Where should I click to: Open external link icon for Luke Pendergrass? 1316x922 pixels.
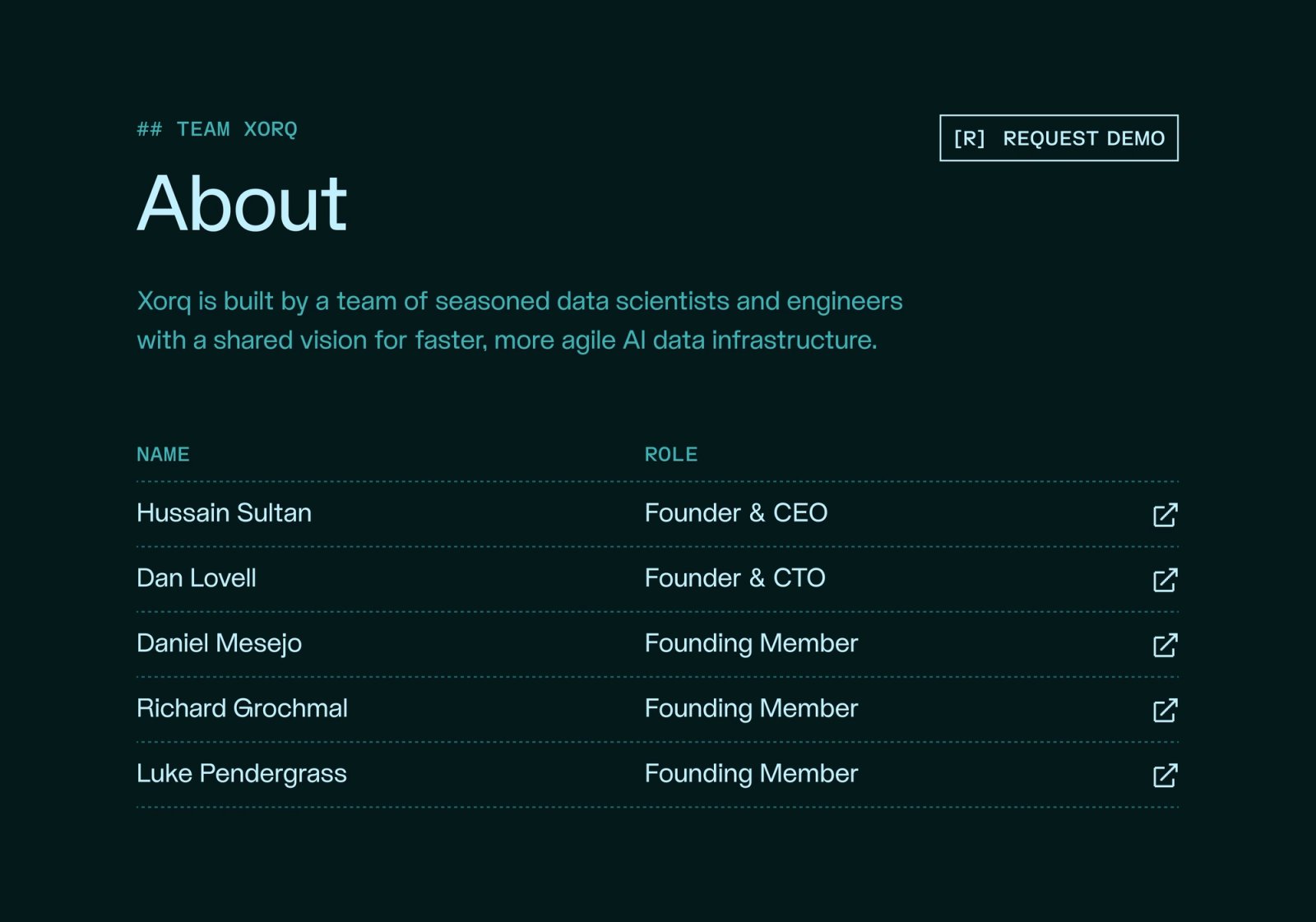[1165, 775]
